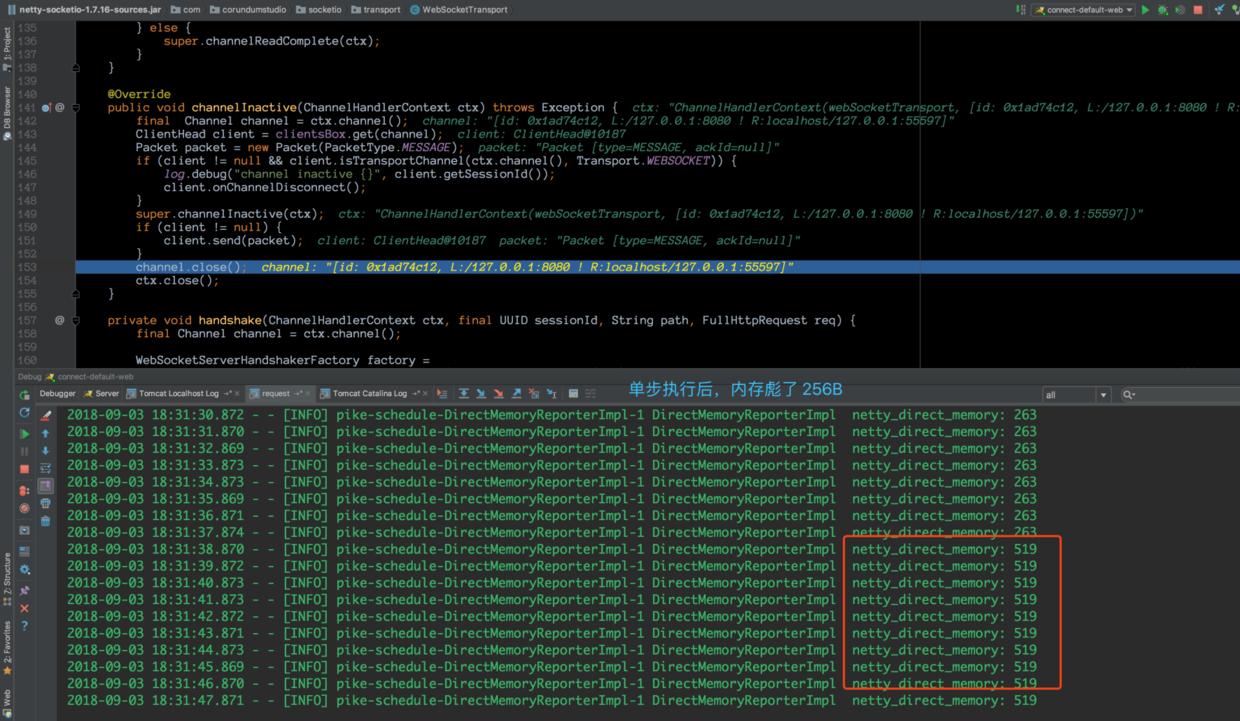
Task: Resume program with green arrow in debug sidebar
Action: point(25,434)
